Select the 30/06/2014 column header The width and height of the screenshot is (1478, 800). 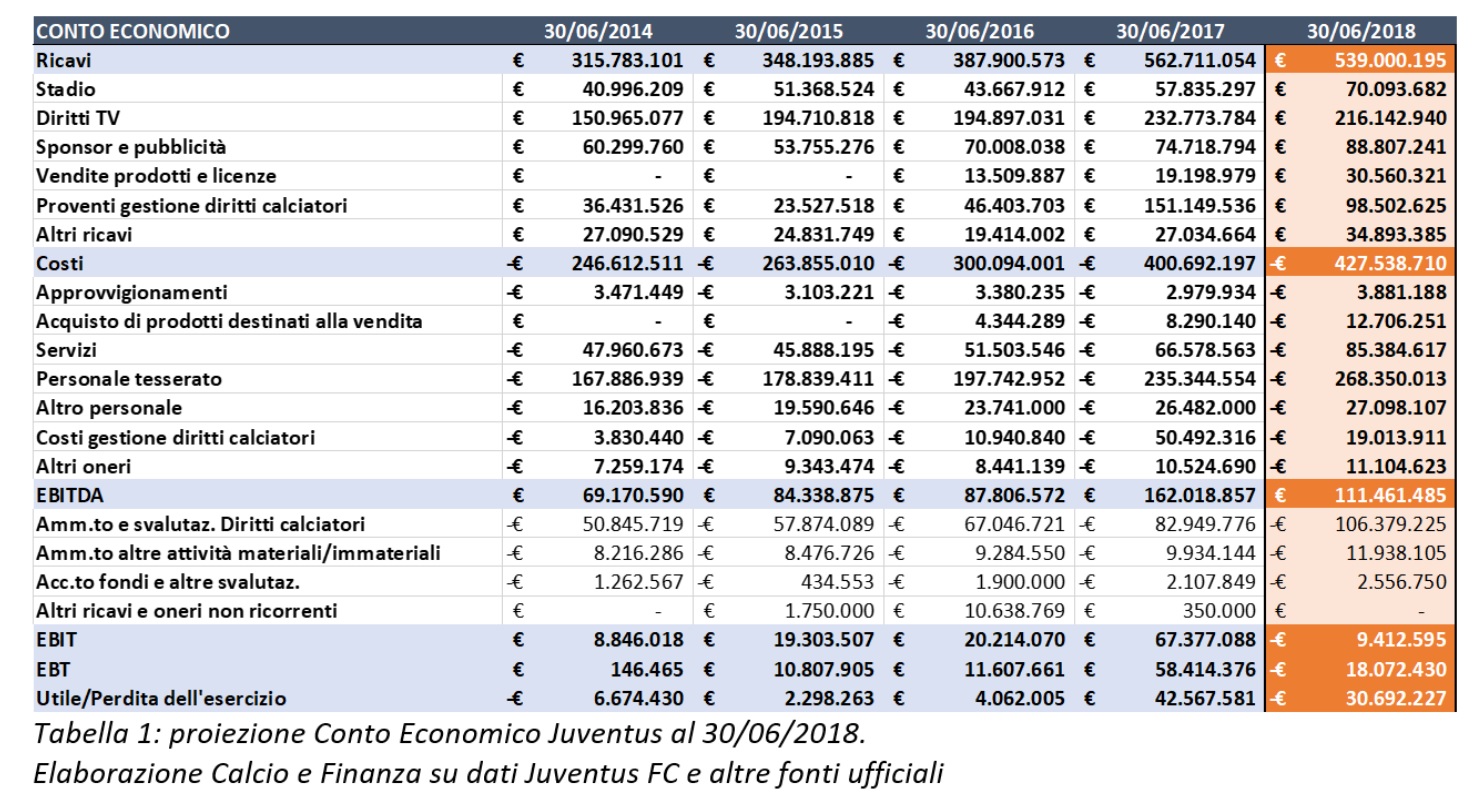click(x=597, y=31)
